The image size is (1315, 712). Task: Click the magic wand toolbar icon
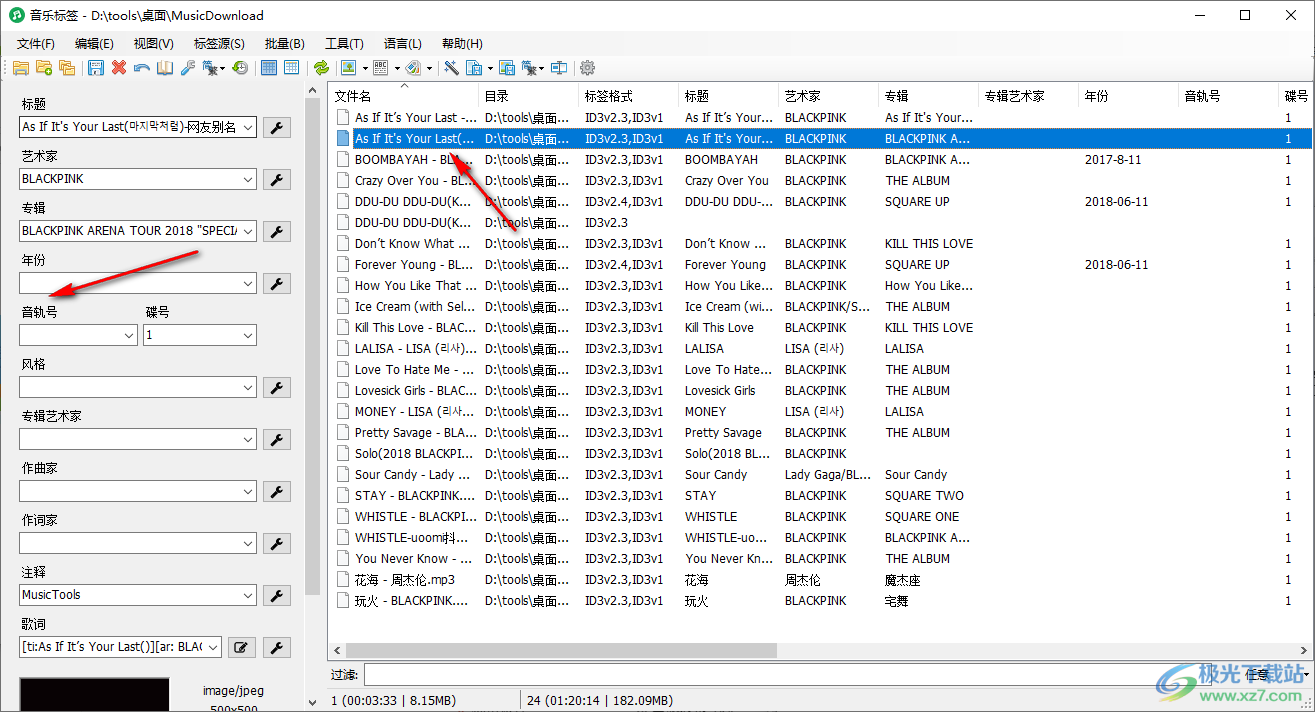[451, 68]
